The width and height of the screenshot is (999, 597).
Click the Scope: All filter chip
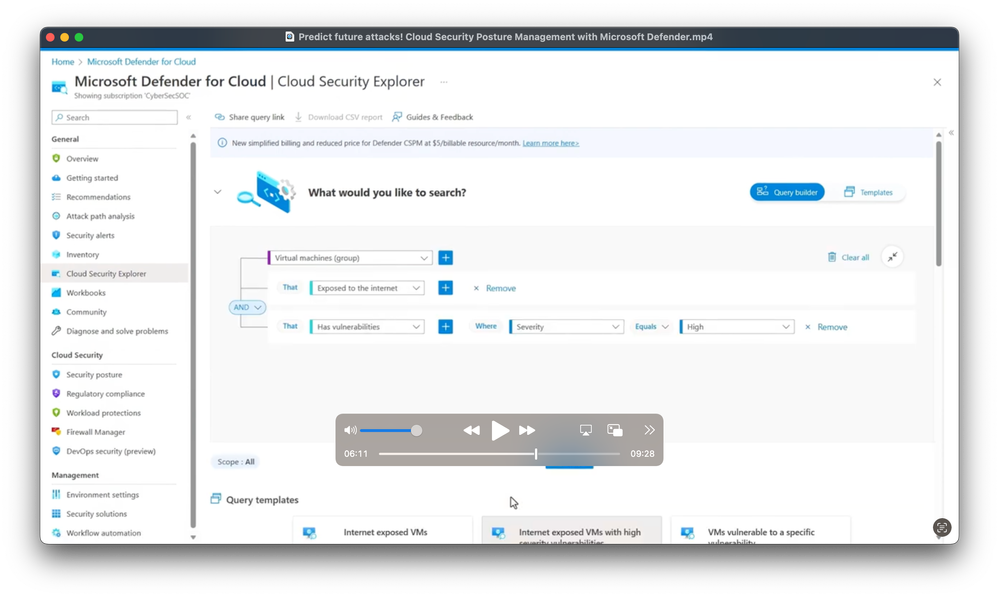pyautogui.click(x=236, y=462)
